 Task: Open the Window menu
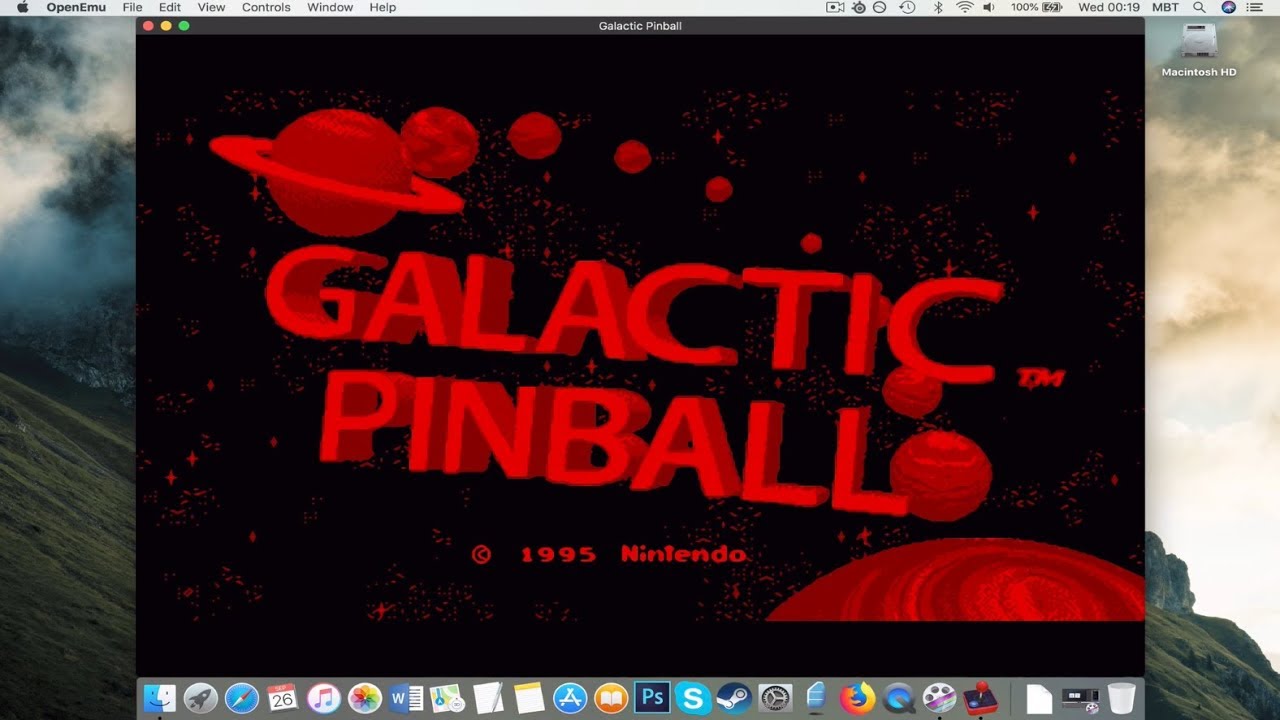pyautogui.click(x=330, y=7)
